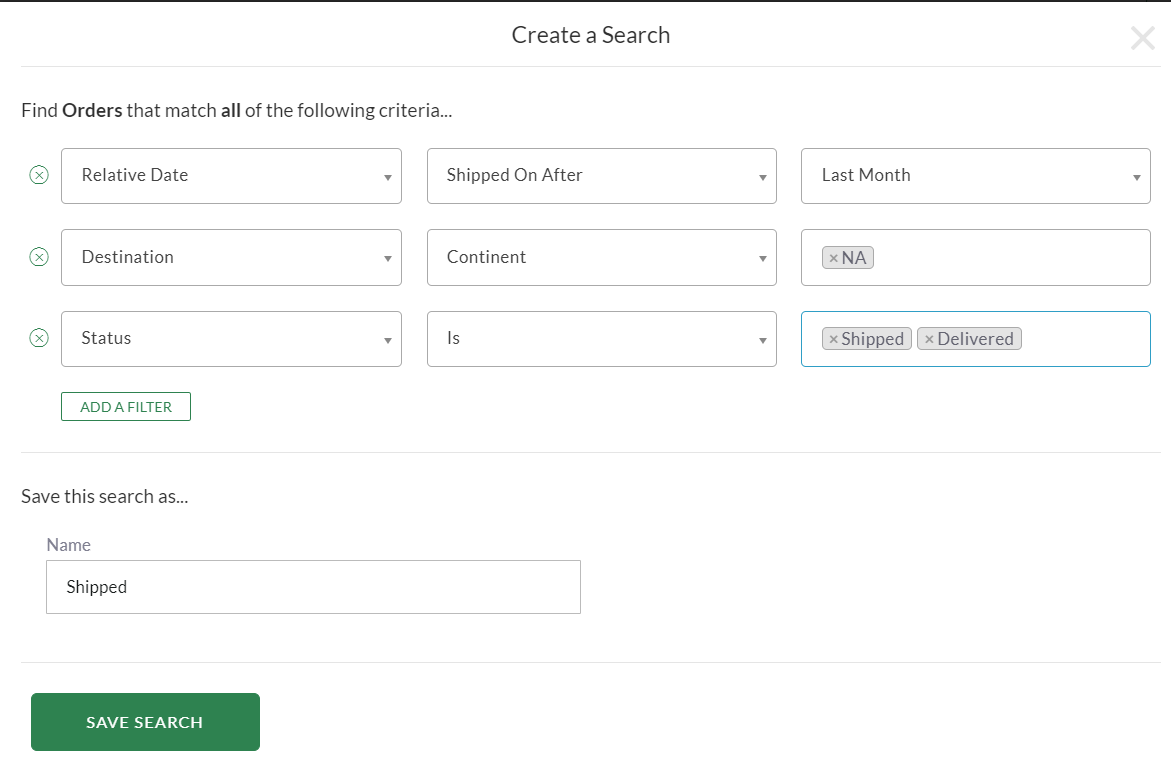Expand the Is operator dropdown
The image size is (1171, 778).
[x=601, y=338]
